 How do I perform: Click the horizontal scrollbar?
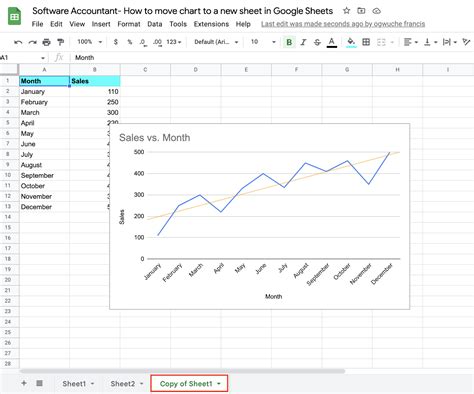click(x=182, y=371)
